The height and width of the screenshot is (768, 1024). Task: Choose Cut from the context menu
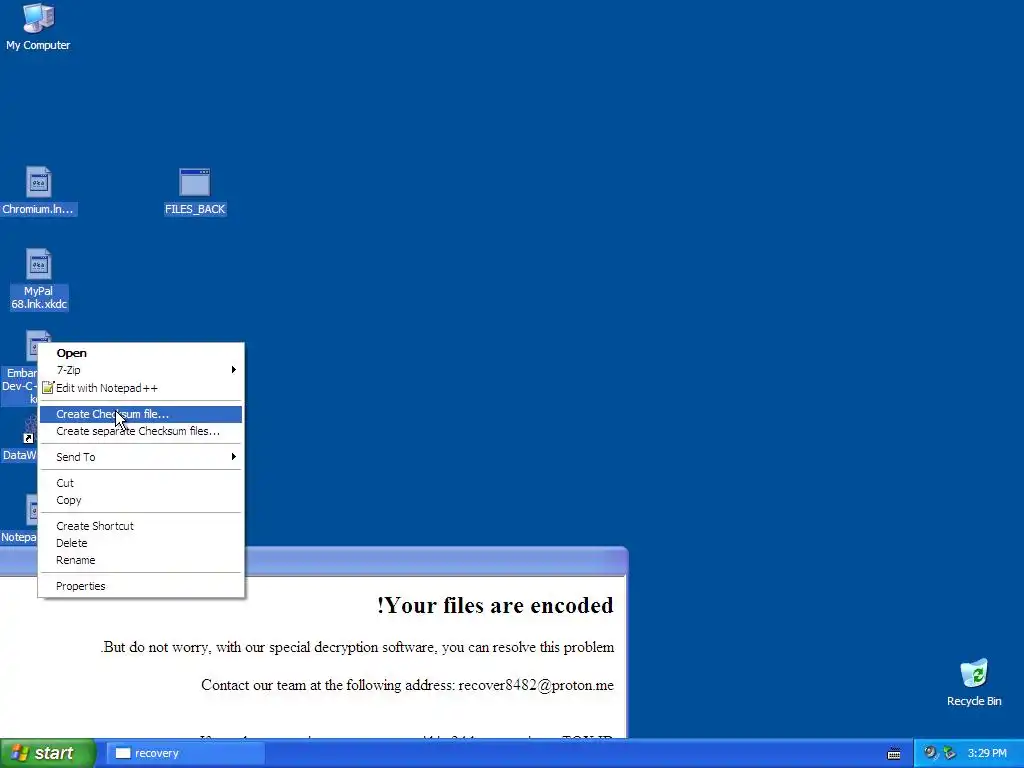coord(141,483)
